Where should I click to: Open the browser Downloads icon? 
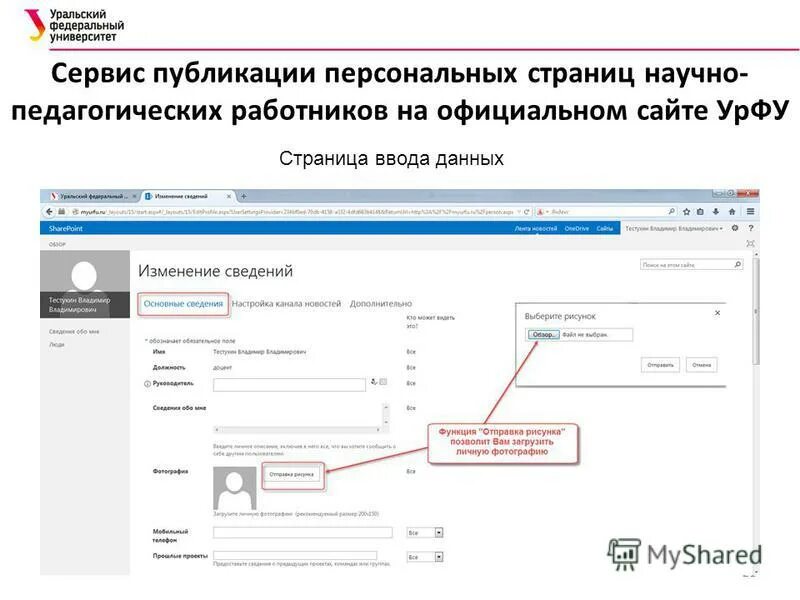(x=715, y=211)
